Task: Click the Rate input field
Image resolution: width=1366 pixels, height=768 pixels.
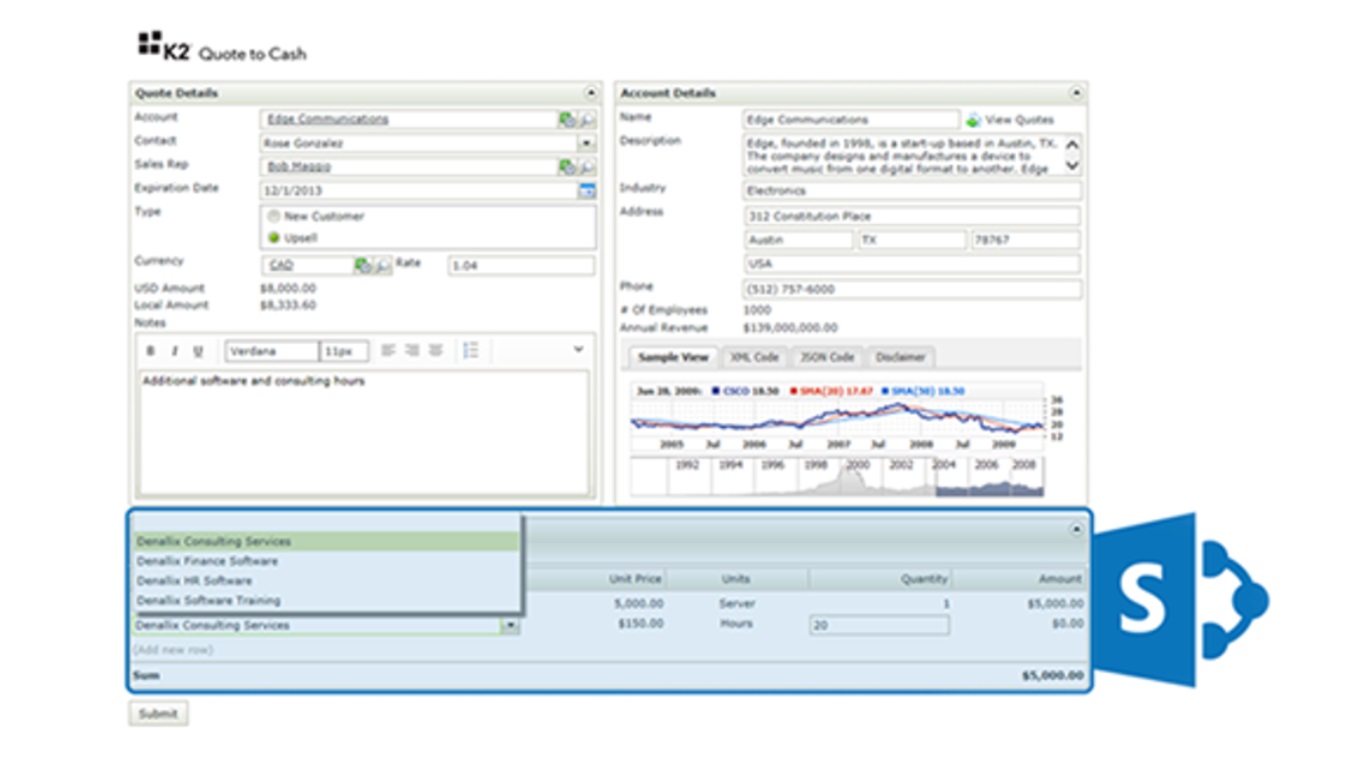Action: (521, 266)
